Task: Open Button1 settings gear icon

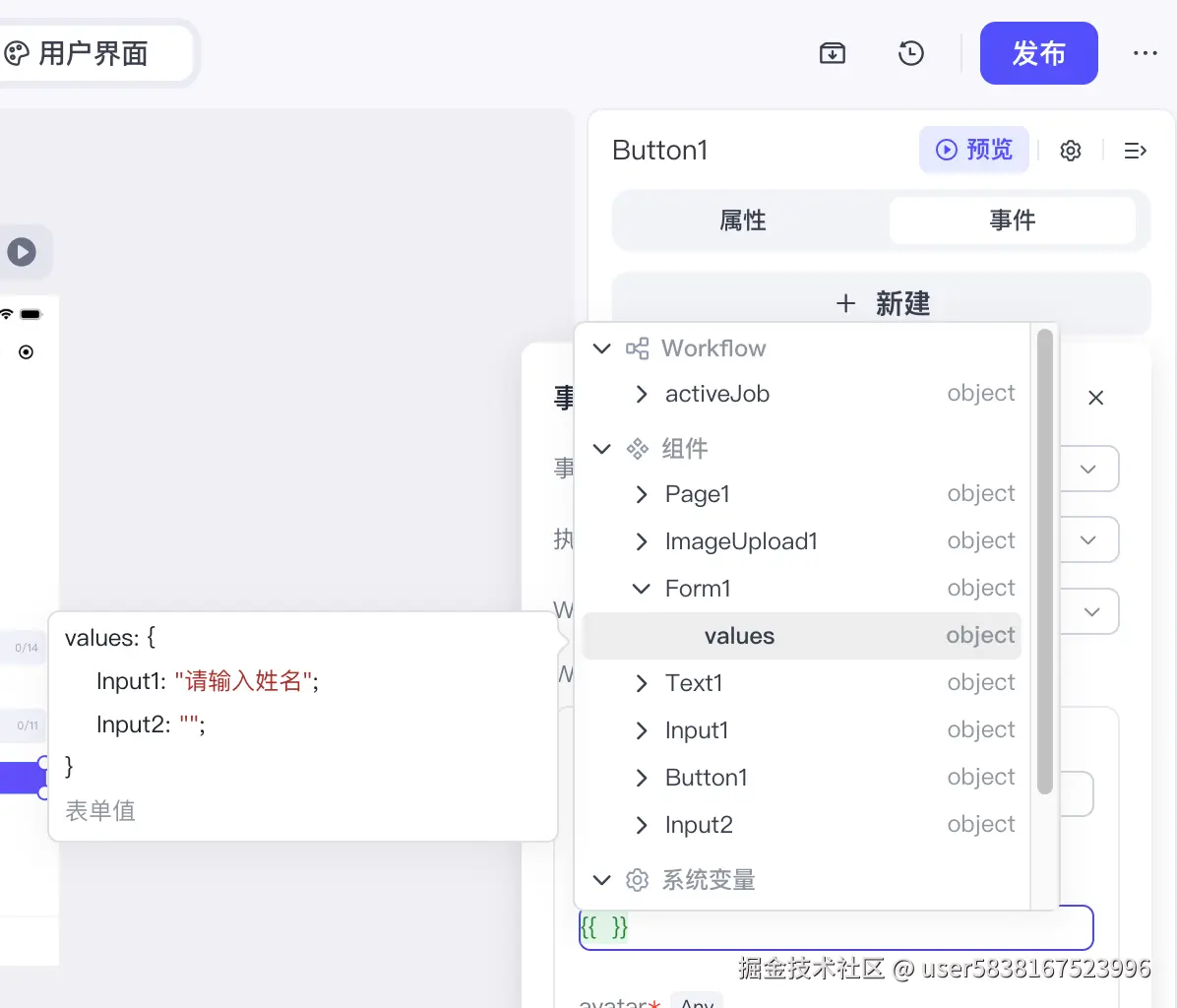Action: [1071, 150]
